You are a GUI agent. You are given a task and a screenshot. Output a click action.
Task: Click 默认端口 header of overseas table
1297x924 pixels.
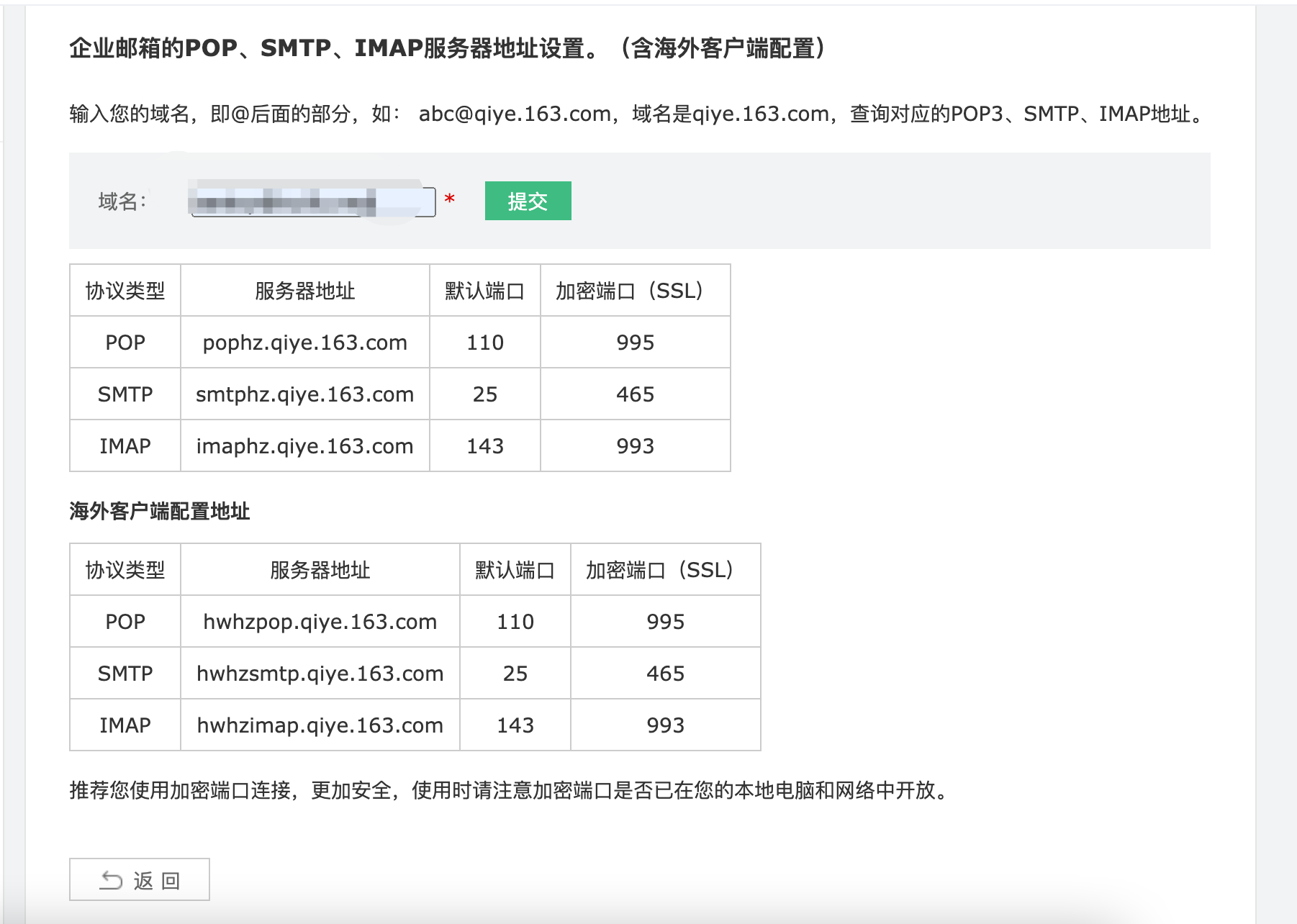point(515,570)
